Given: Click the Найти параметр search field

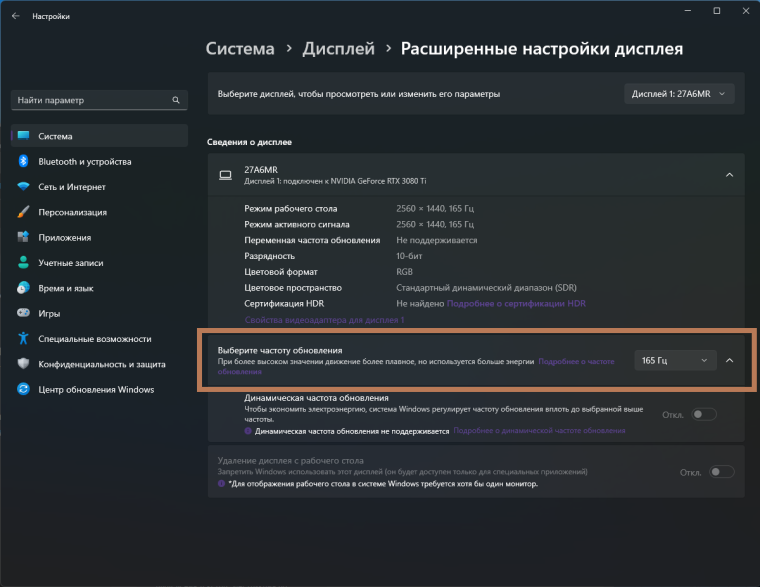Looking at the screenshot, I should [99, 100].
